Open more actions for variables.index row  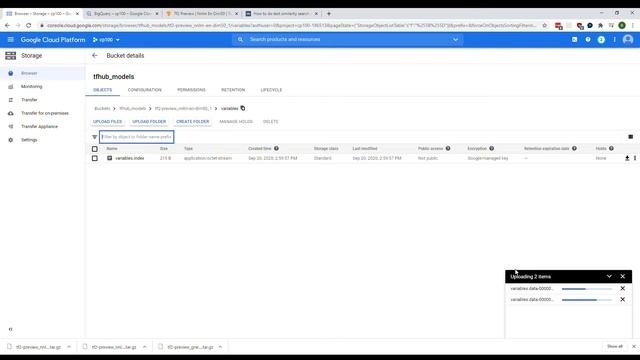click(x=635, y=158)
